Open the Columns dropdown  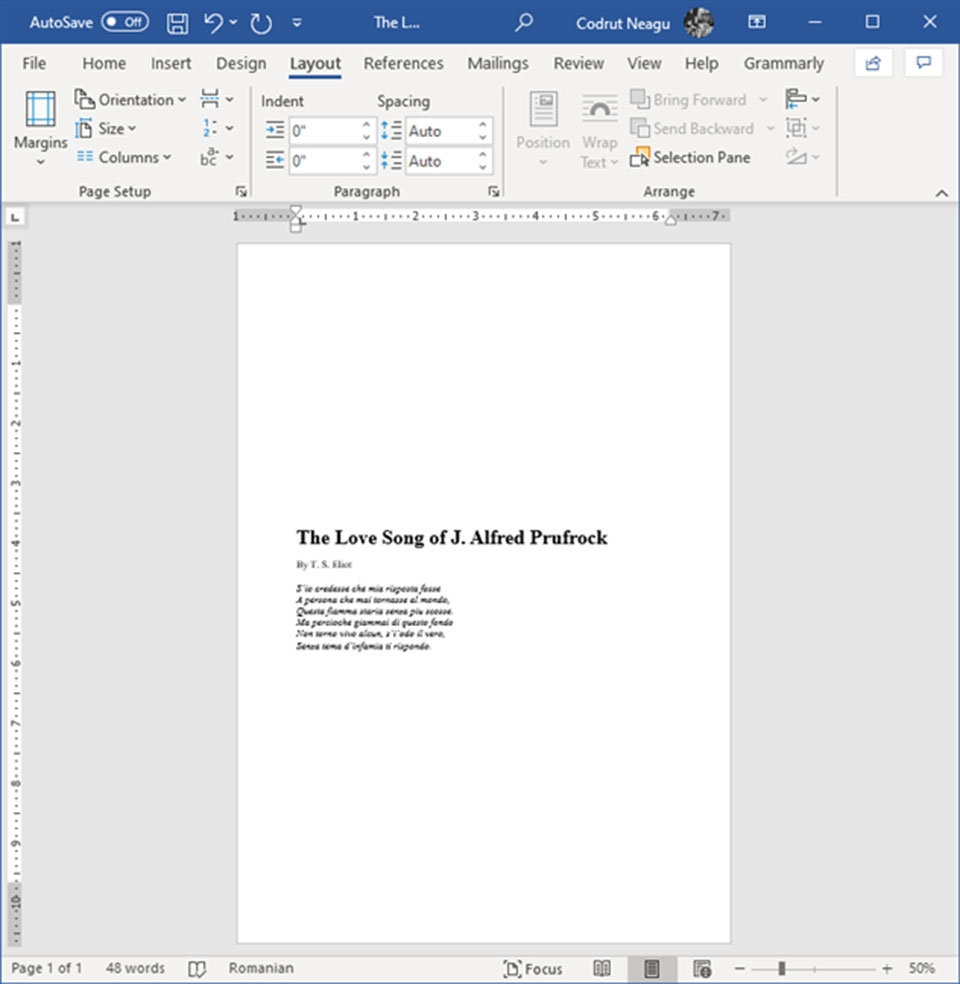tap(124, 157)
